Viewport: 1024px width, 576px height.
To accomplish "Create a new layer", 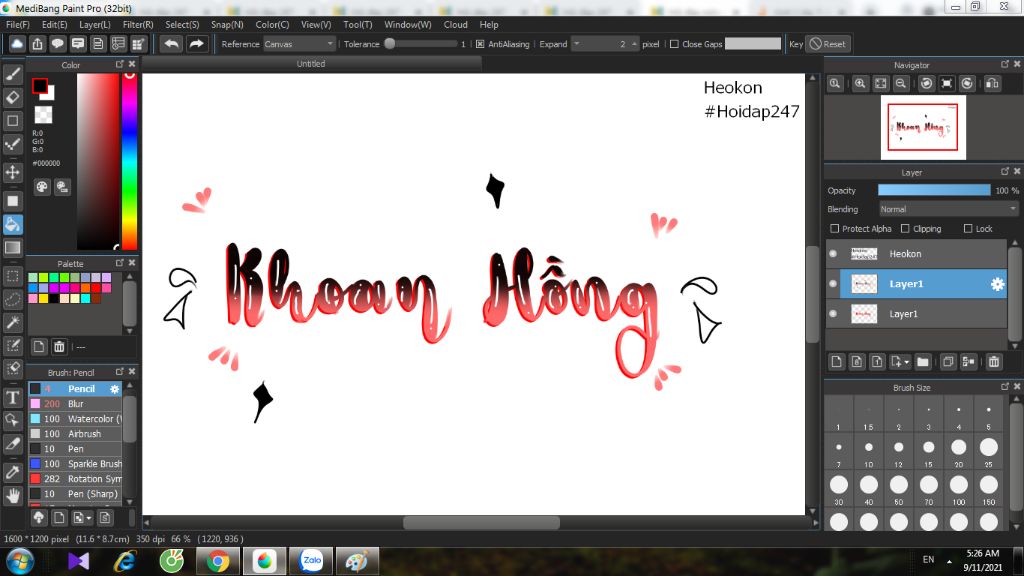I will (x=837, y=362).
